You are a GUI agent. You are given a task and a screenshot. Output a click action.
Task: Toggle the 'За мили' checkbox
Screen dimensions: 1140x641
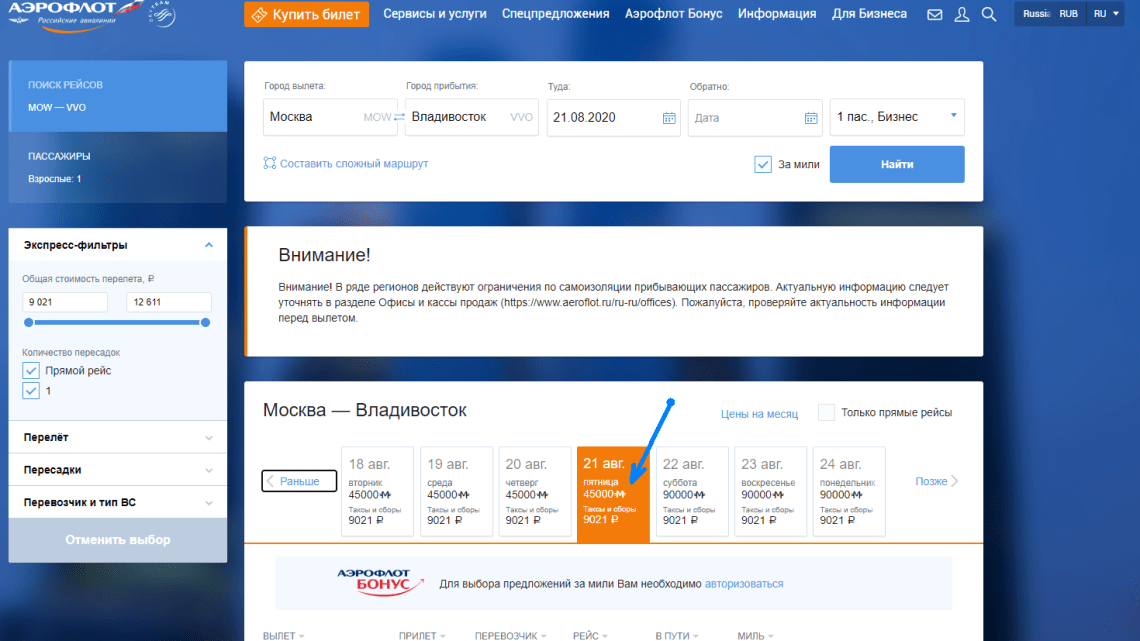click(763, 164)
